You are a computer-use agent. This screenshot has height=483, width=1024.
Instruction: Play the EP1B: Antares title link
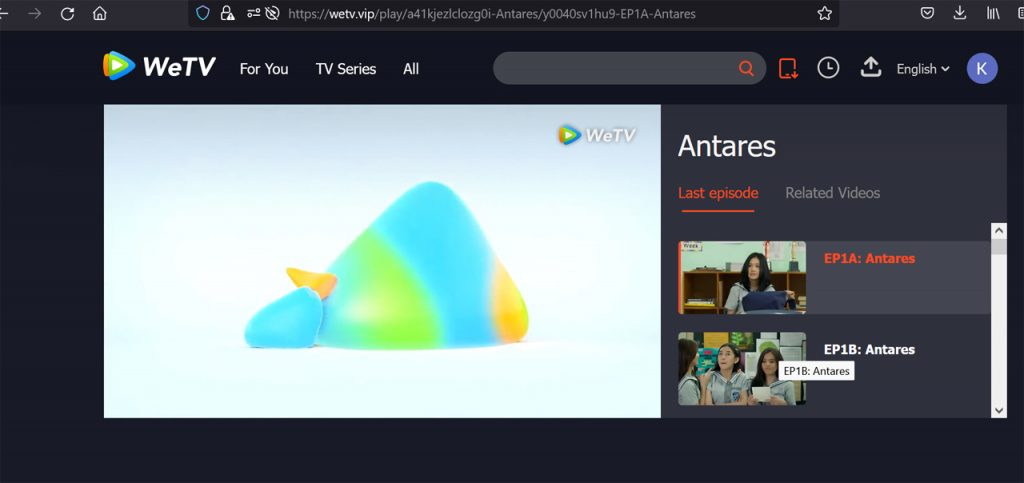[869, 349]
